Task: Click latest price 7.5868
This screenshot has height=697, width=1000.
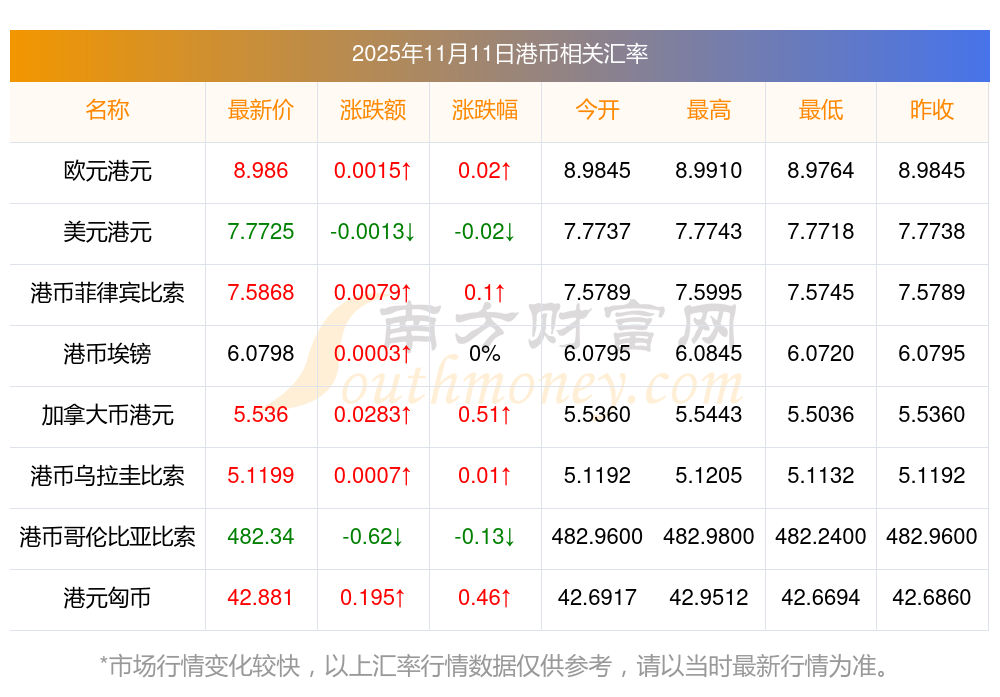Action: pos(261,293)
